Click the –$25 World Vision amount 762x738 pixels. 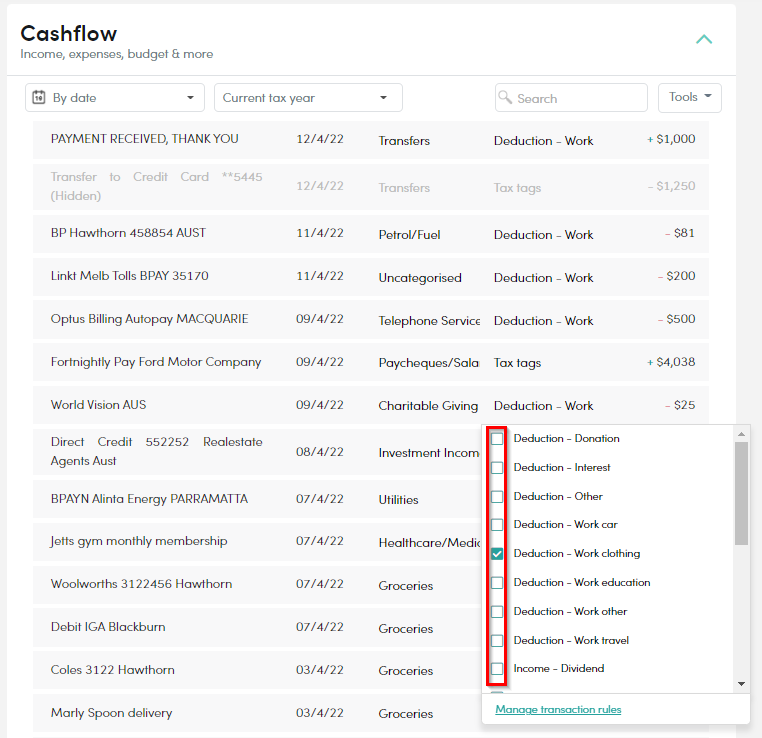[x=680, y=405]
